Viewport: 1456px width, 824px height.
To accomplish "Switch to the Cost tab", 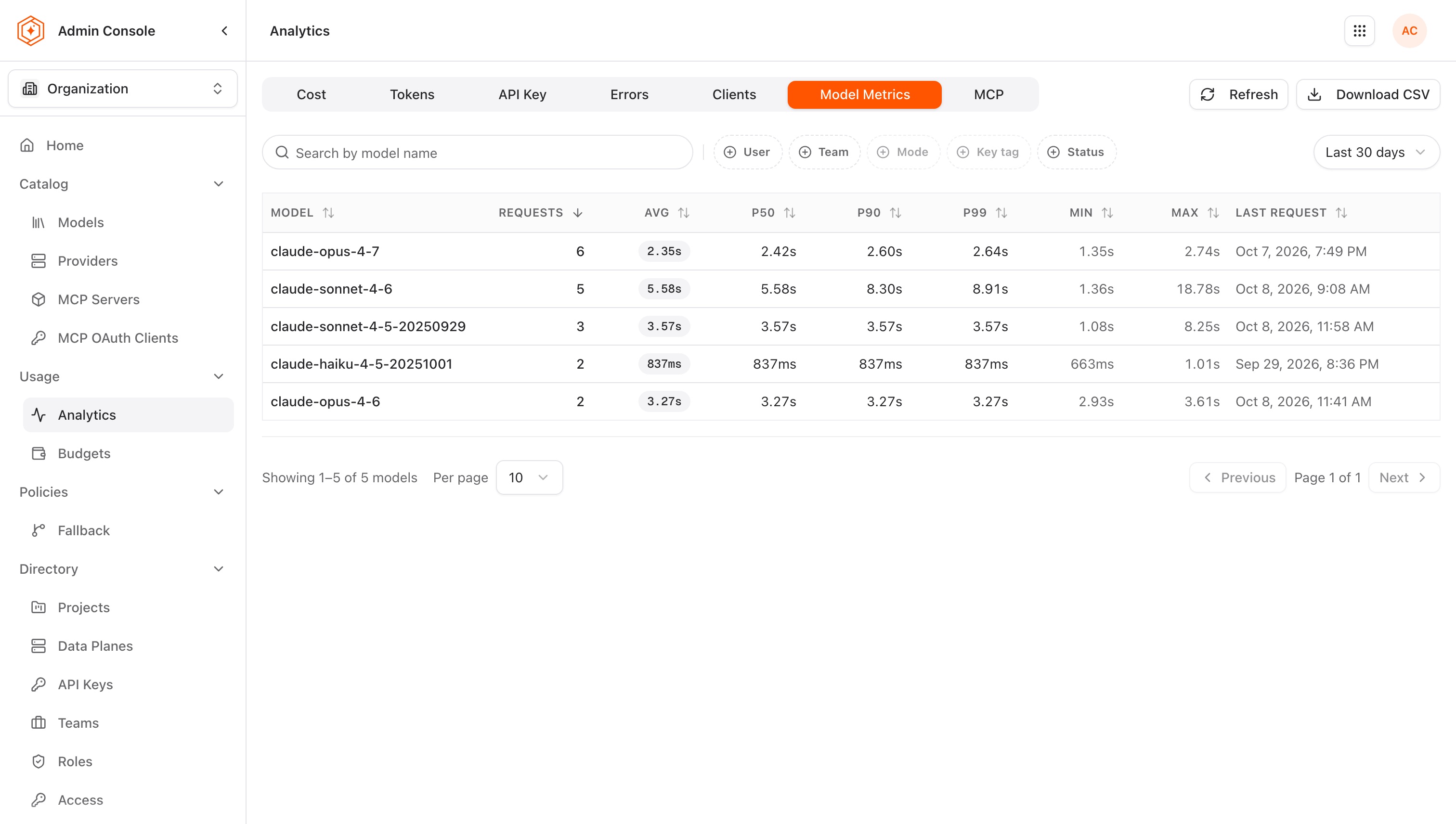I will click(312, 94).
